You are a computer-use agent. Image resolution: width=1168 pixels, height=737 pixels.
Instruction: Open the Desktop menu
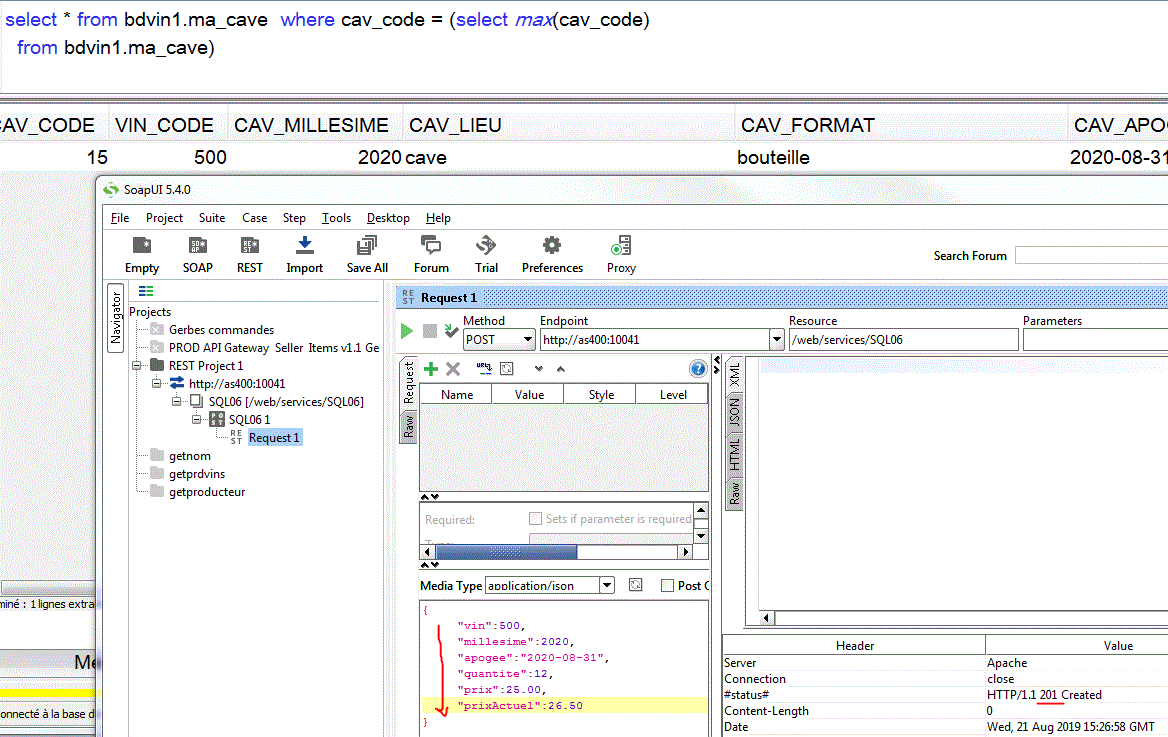[388, 218]
